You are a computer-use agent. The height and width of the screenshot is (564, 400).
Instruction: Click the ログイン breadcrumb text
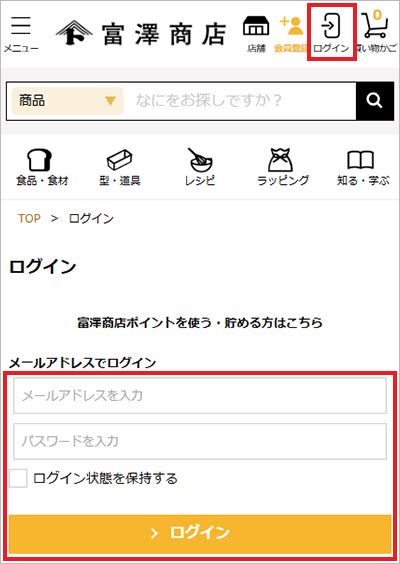[91, 218]
